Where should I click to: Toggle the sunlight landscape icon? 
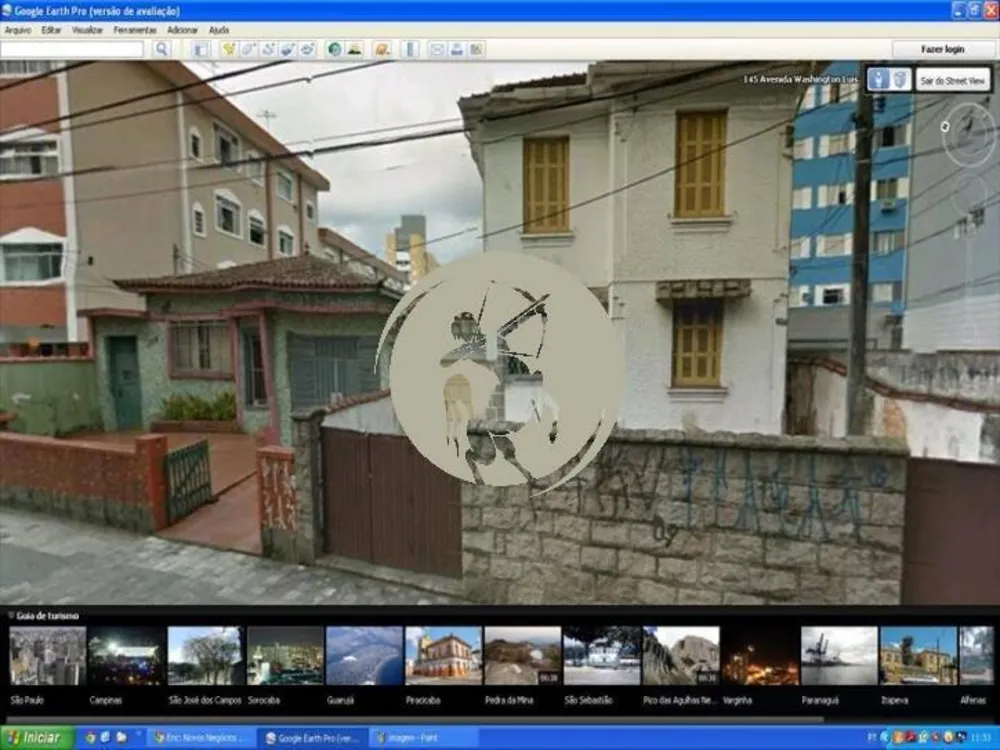355,49
